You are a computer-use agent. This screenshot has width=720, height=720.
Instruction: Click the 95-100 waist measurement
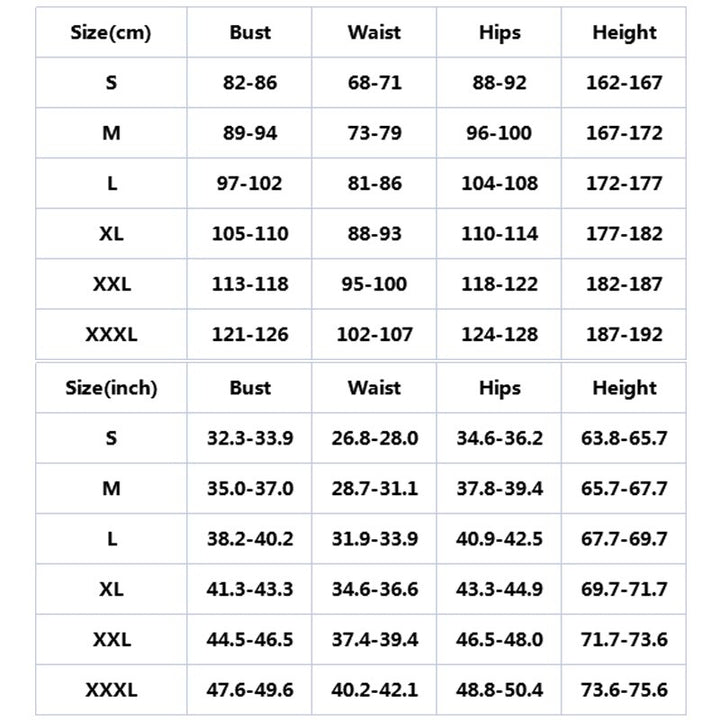(x=375, y=284)
